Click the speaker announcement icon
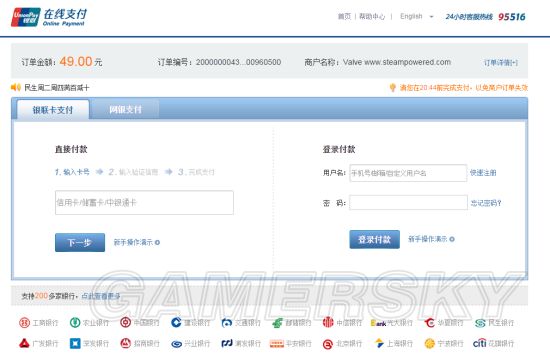 pyautogui.click(x=16, y=87)
